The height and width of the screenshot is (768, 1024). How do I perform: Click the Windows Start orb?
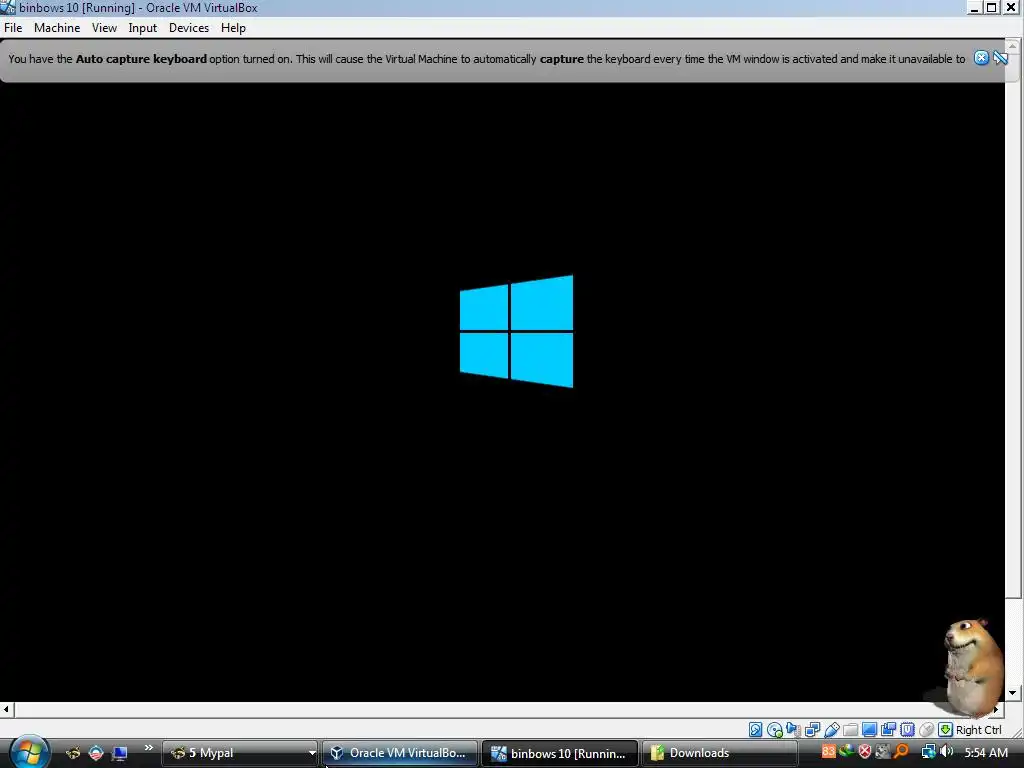28,752
